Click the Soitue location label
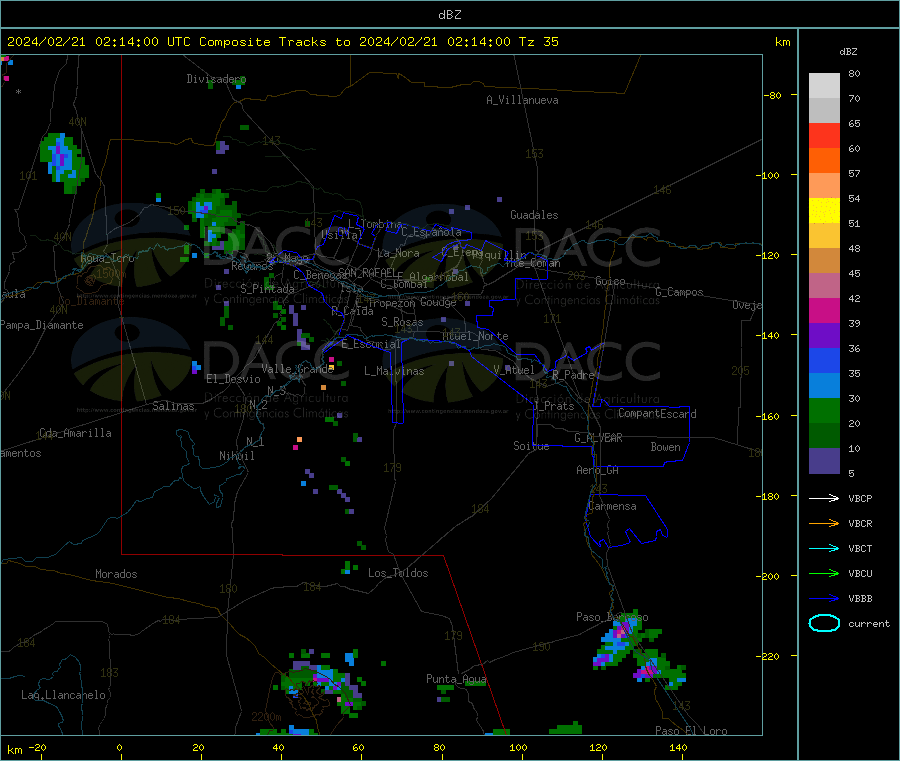Viewport: 900px width, 761px height. pyautogui.click(x=531, y=446)
